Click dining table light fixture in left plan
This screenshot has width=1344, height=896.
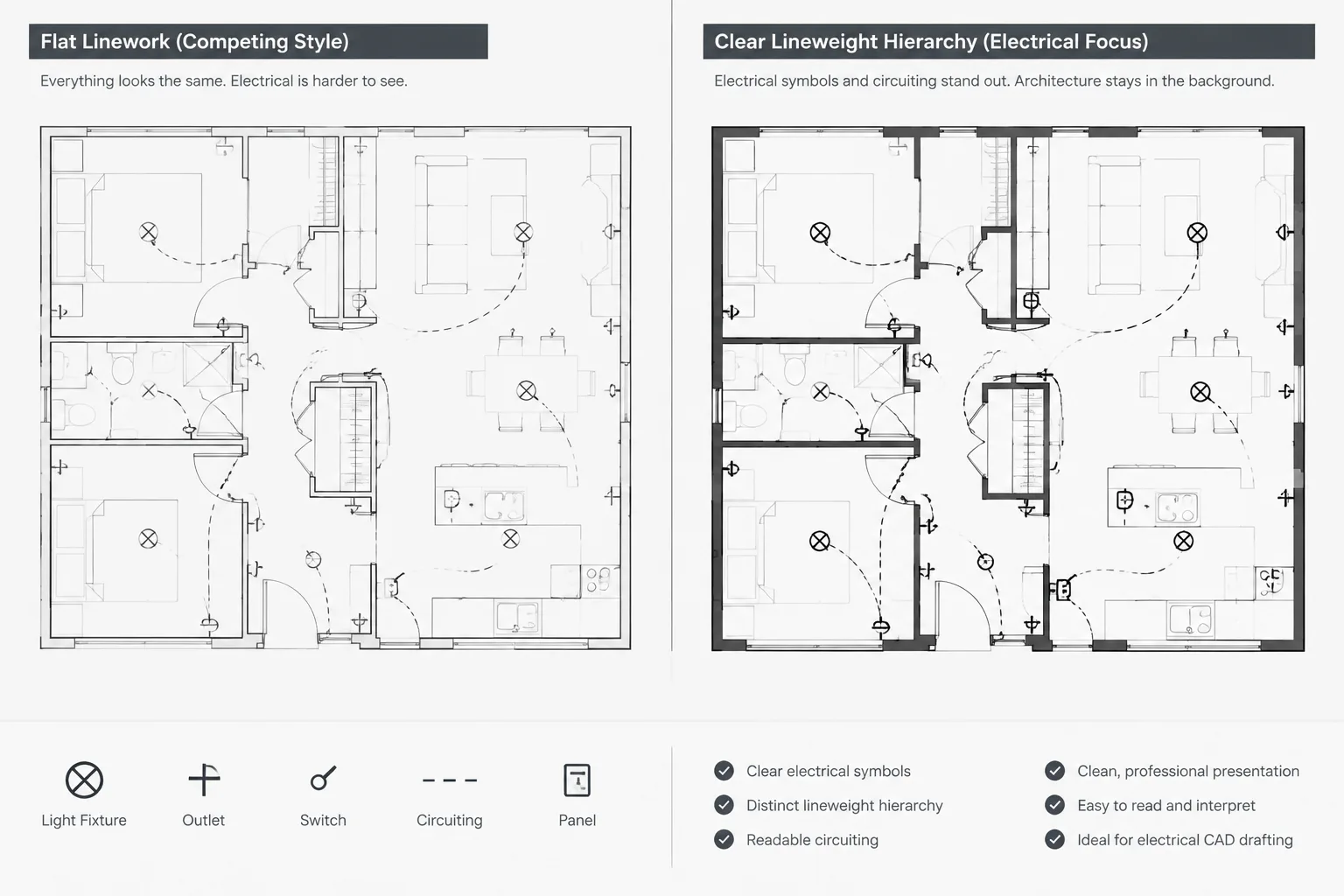(x=527, y=391)
